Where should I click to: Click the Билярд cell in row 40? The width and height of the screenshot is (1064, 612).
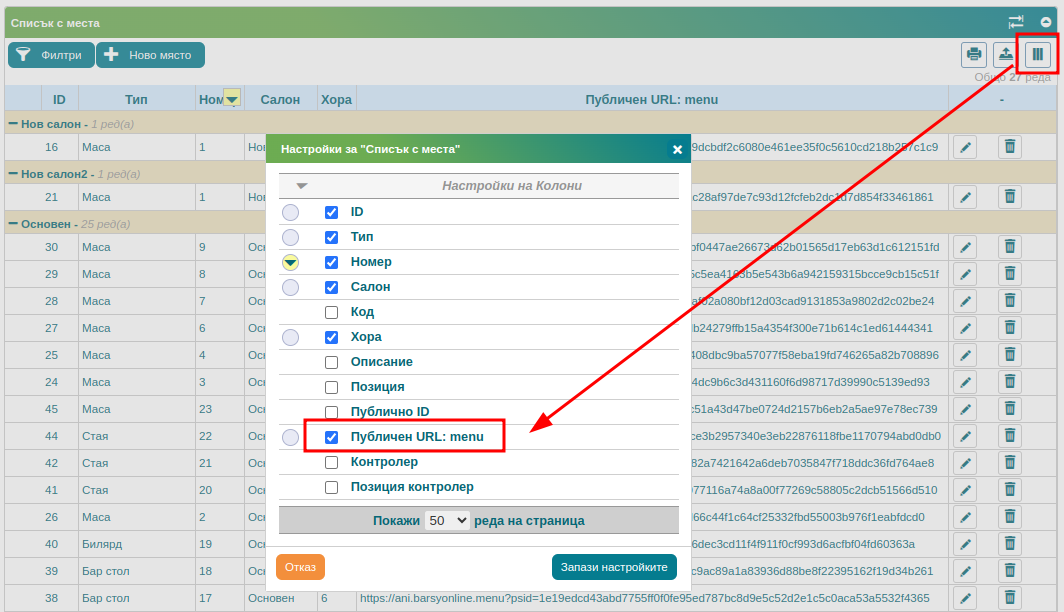point(102,544)
